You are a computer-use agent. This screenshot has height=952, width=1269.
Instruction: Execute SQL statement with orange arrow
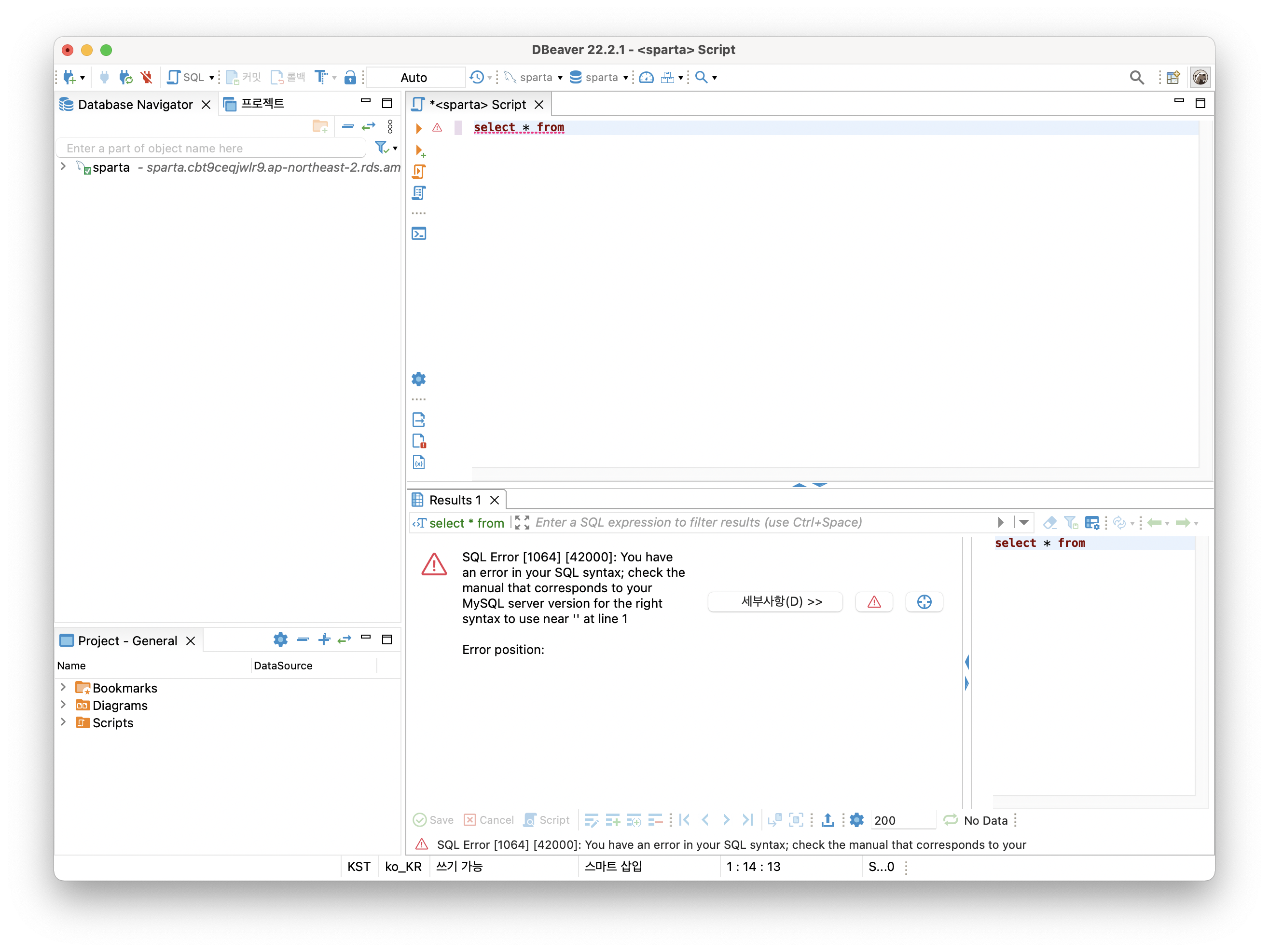pyautogui.click(x=419, y=128)
